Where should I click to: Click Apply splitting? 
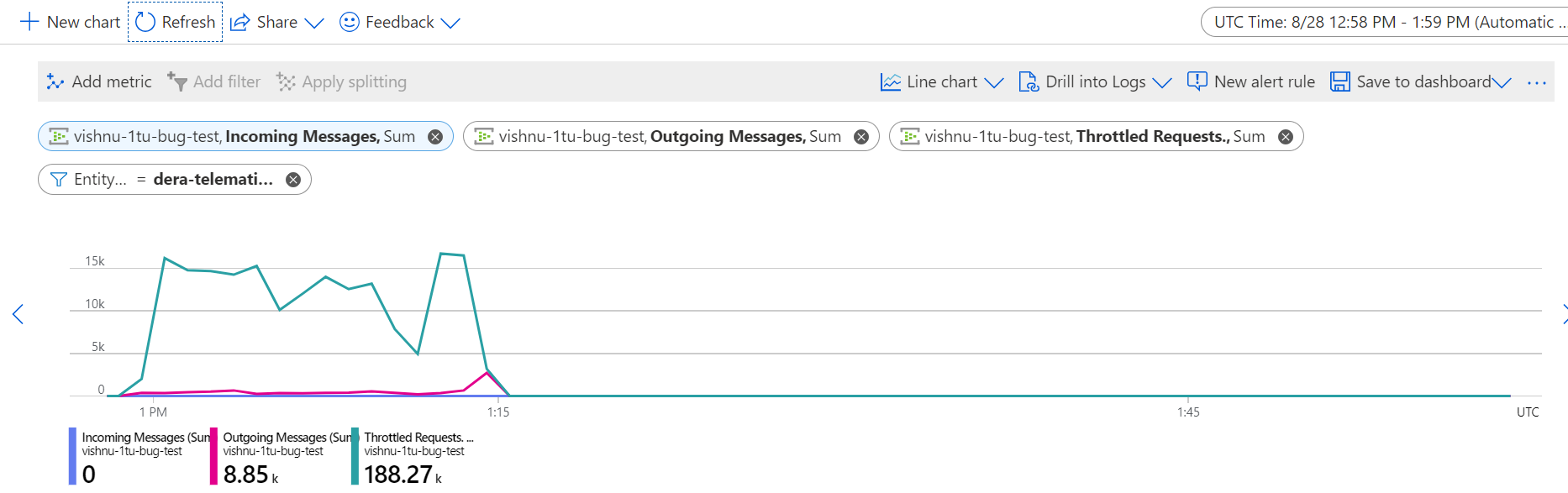tap(341, 81)
